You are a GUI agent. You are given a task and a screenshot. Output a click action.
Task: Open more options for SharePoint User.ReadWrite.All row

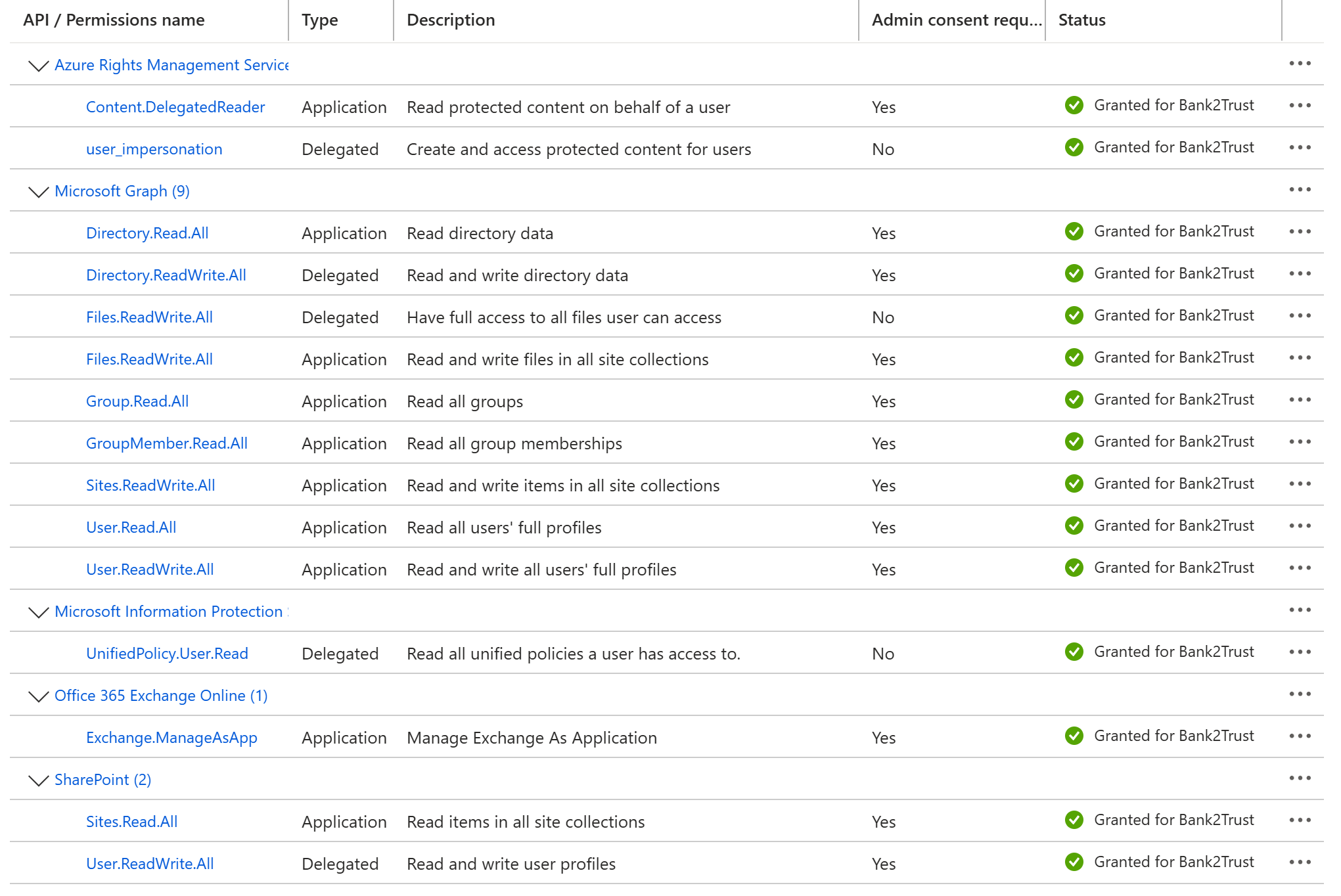1300,862
